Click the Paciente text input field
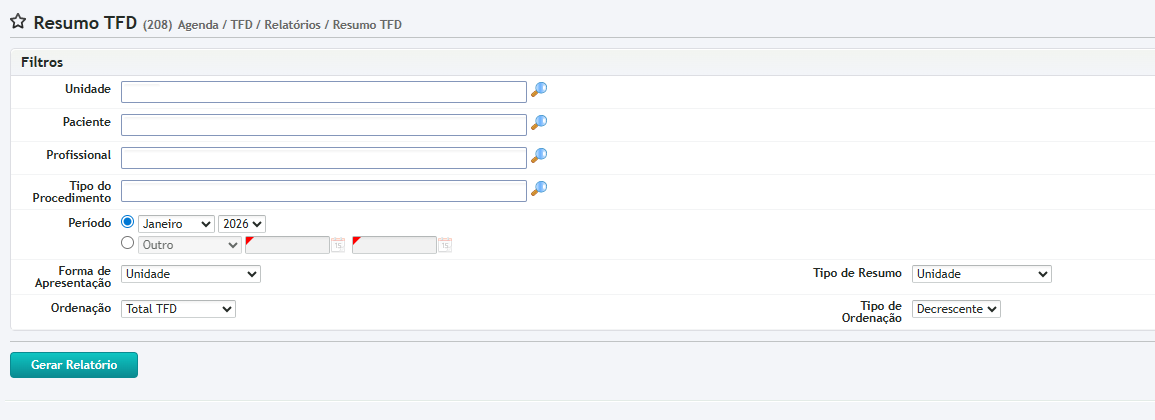 click(x=323, y=125)
